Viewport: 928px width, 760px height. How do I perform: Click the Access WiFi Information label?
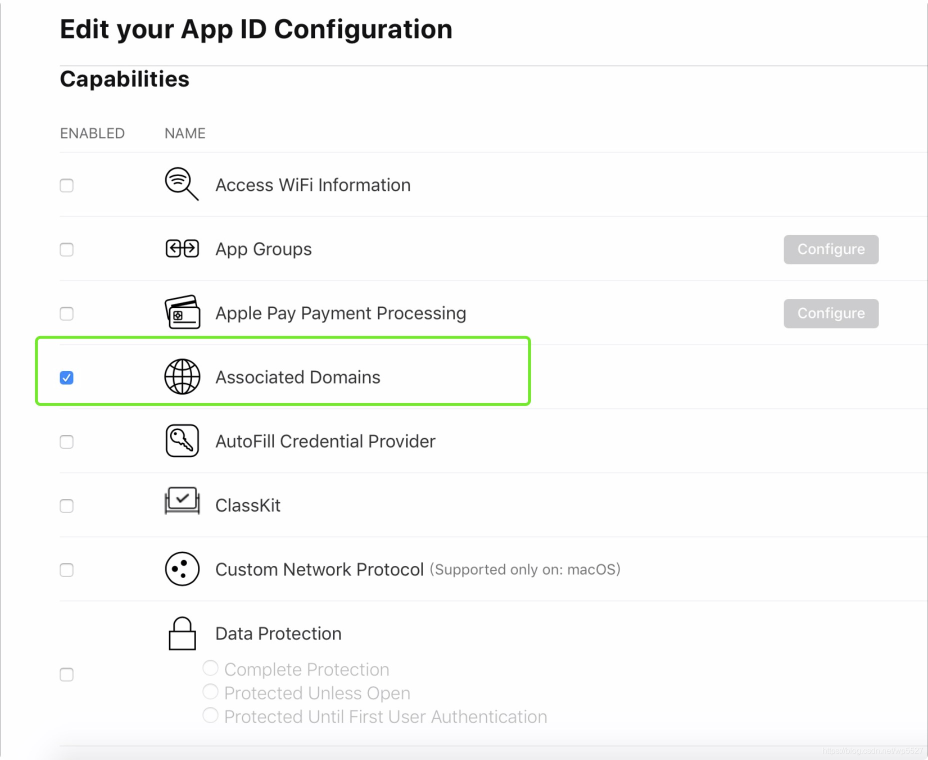[x=313, y=185]
